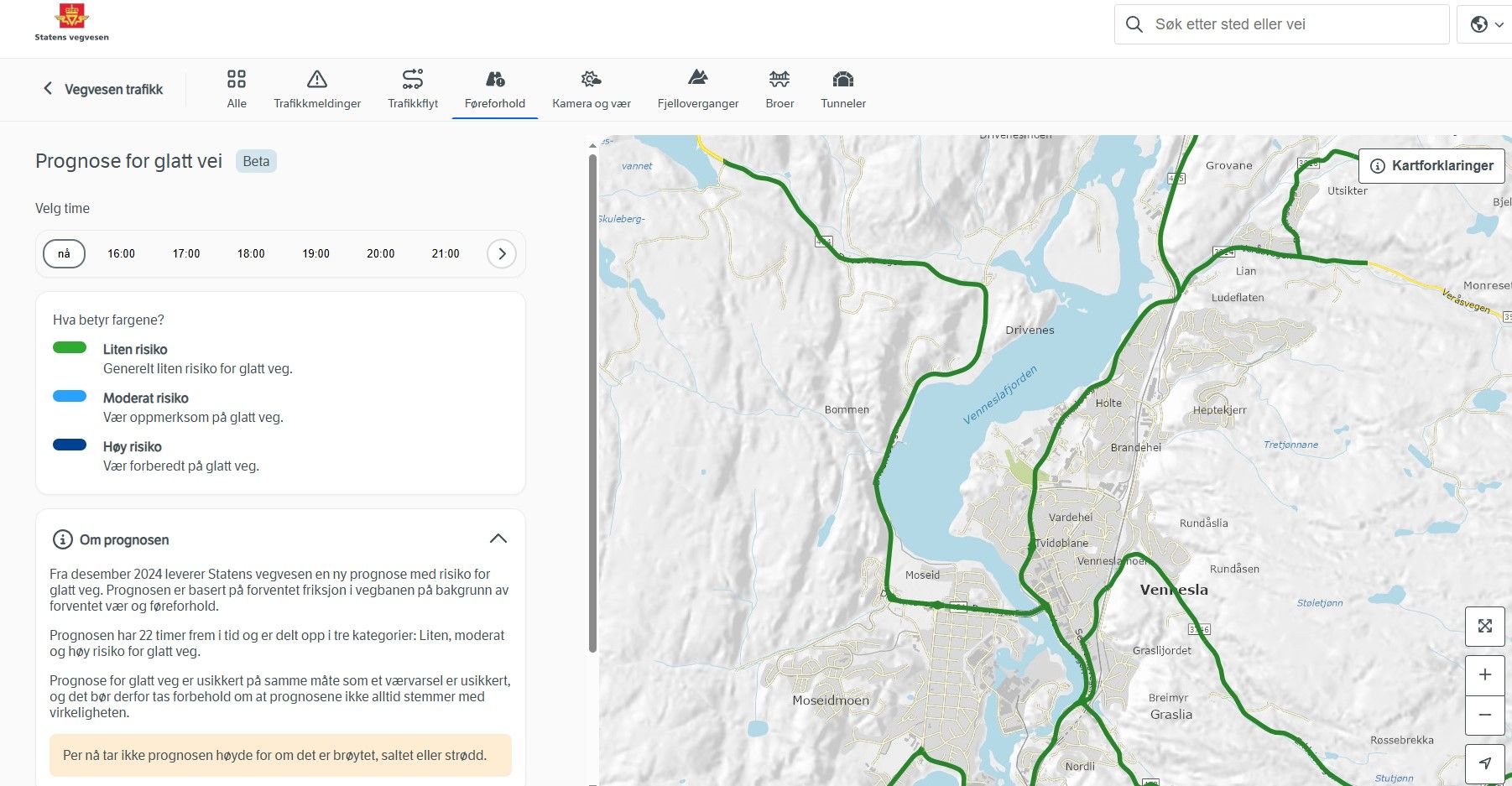1512x786 pixels.
Task: Click the locate me arrow icon
Action: [1484, 763]
